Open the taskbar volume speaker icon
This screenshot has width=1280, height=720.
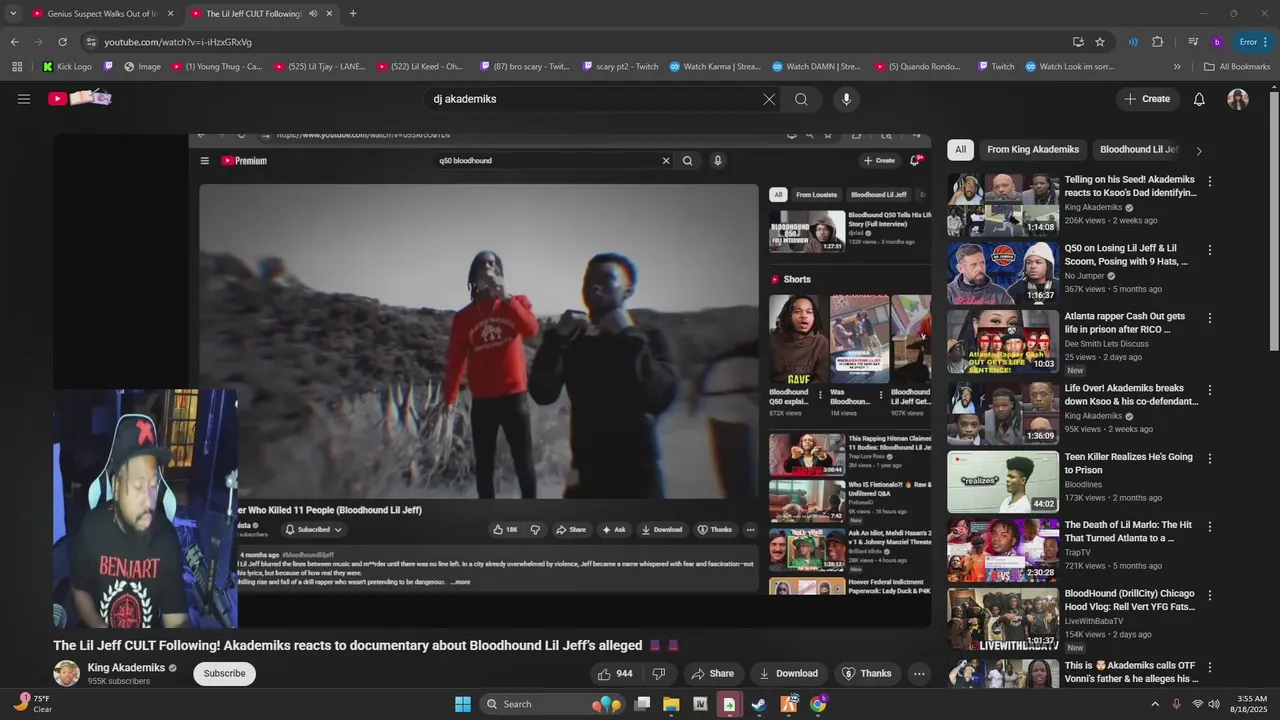[x=1214, y=704]
